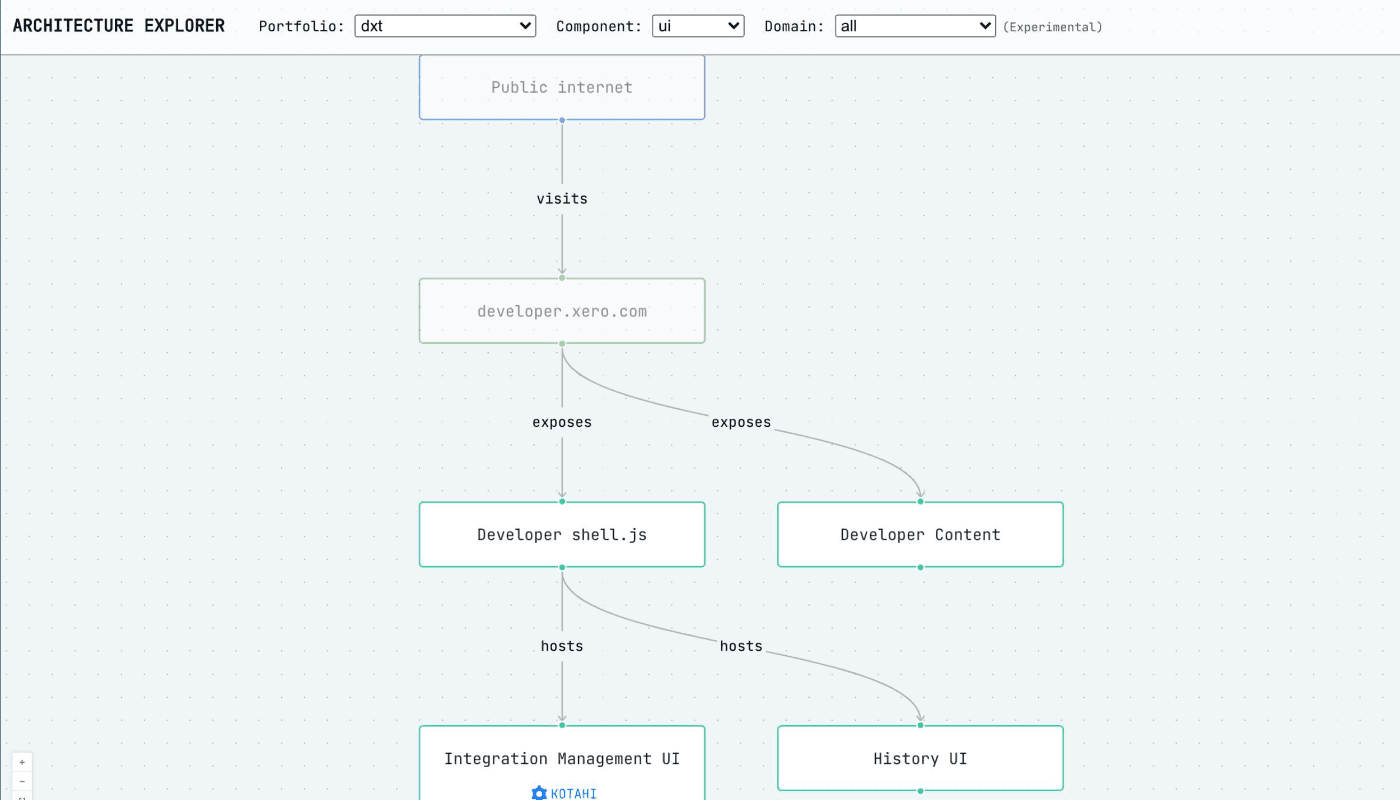The image size is (1400, 800).
Task: Select the Developer Content node
Action: pos(920,535)
